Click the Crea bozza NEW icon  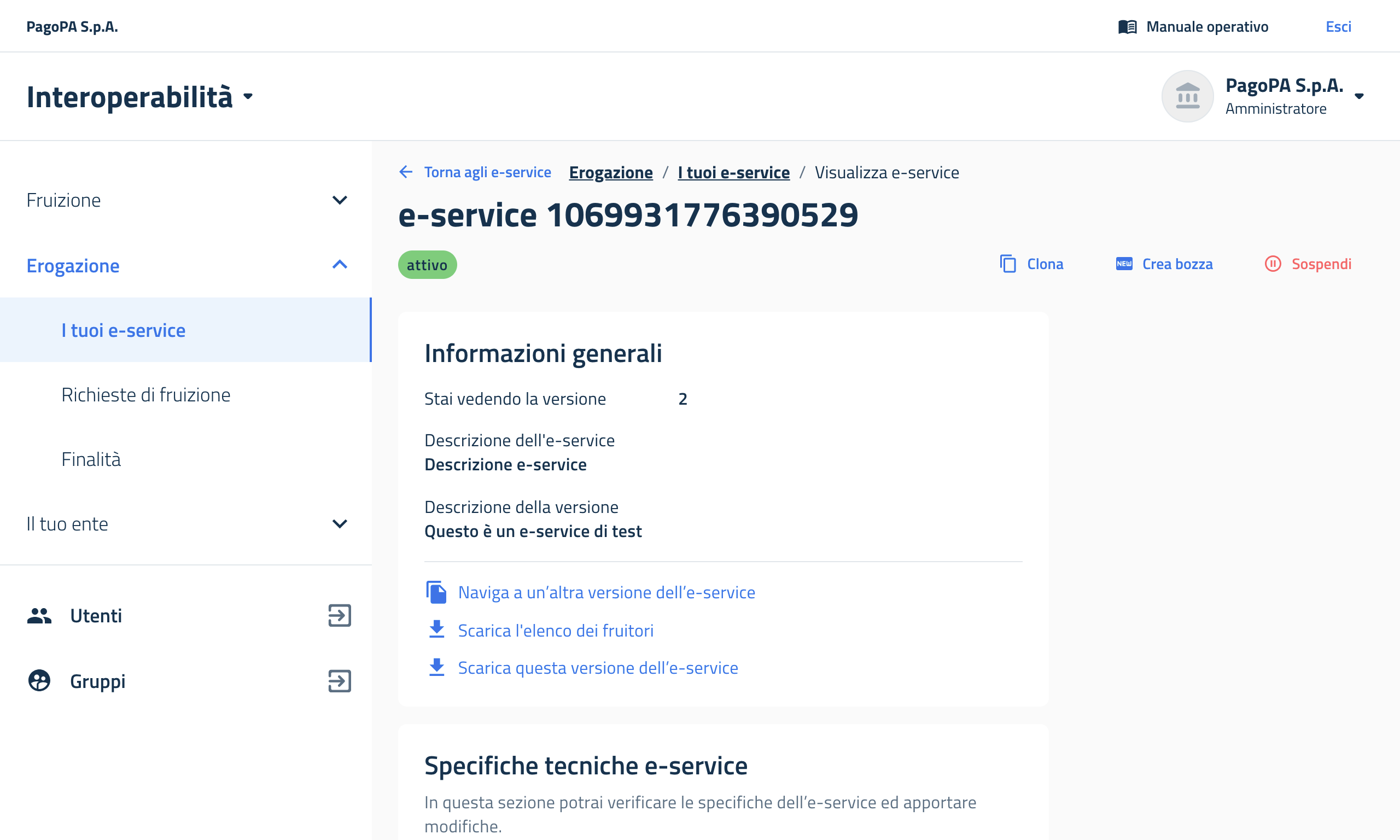(x=1124, y=264)
